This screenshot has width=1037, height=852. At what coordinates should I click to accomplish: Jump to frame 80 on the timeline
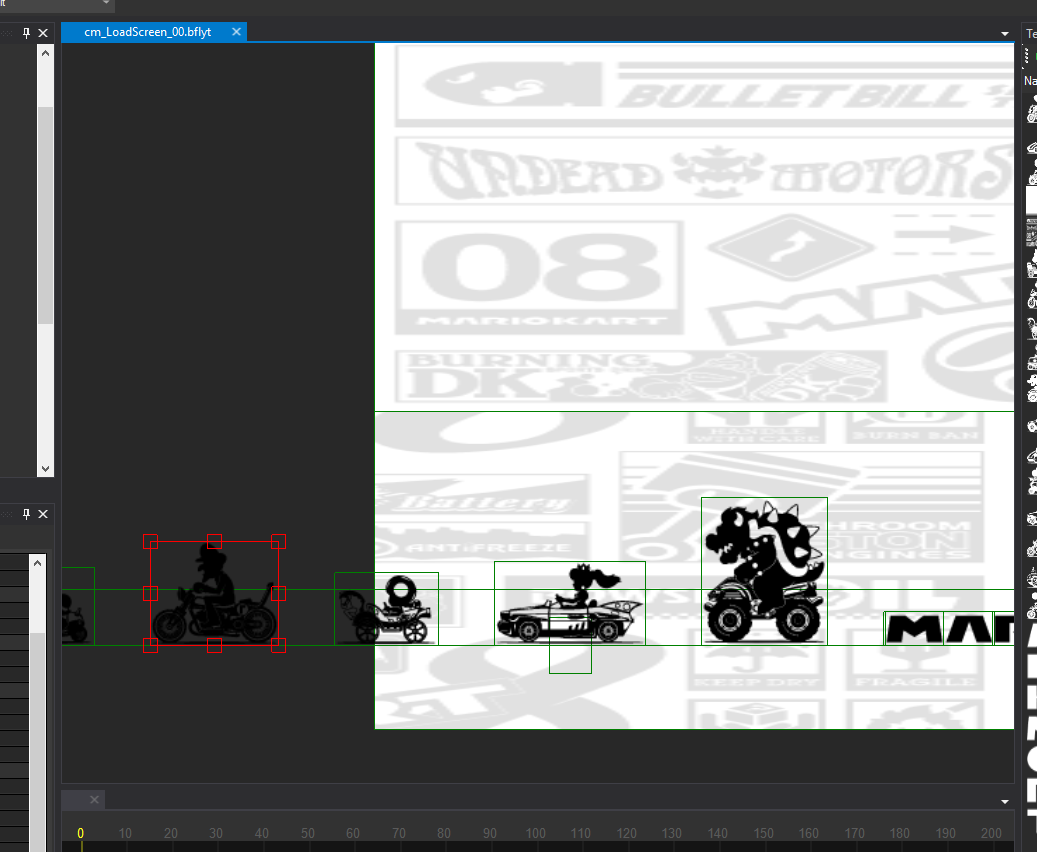[x=444, y=833]
